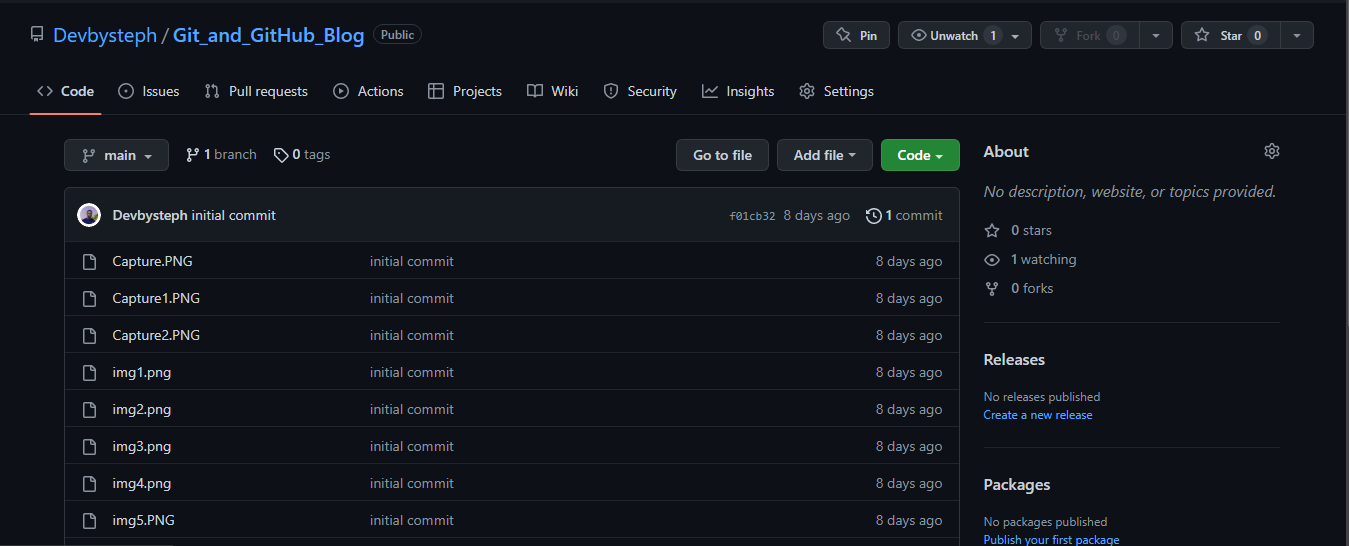Click the file icon next to Capture.PNG
1349x546 pixels.
tap(89, 262)
